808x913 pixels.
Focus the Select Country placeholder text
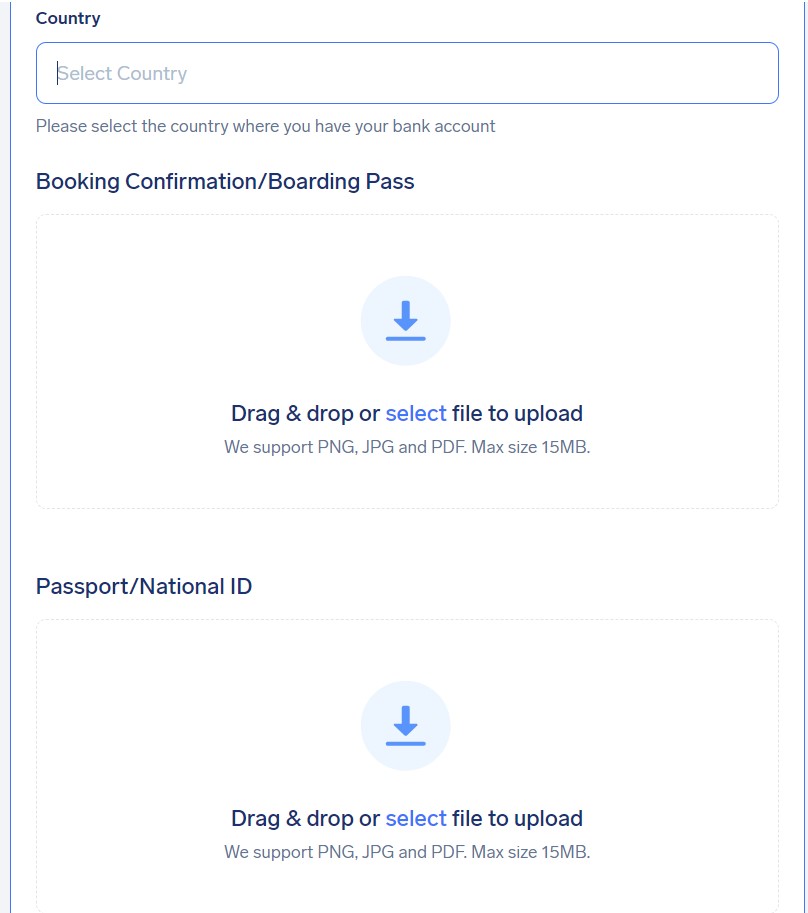(122, 73)
